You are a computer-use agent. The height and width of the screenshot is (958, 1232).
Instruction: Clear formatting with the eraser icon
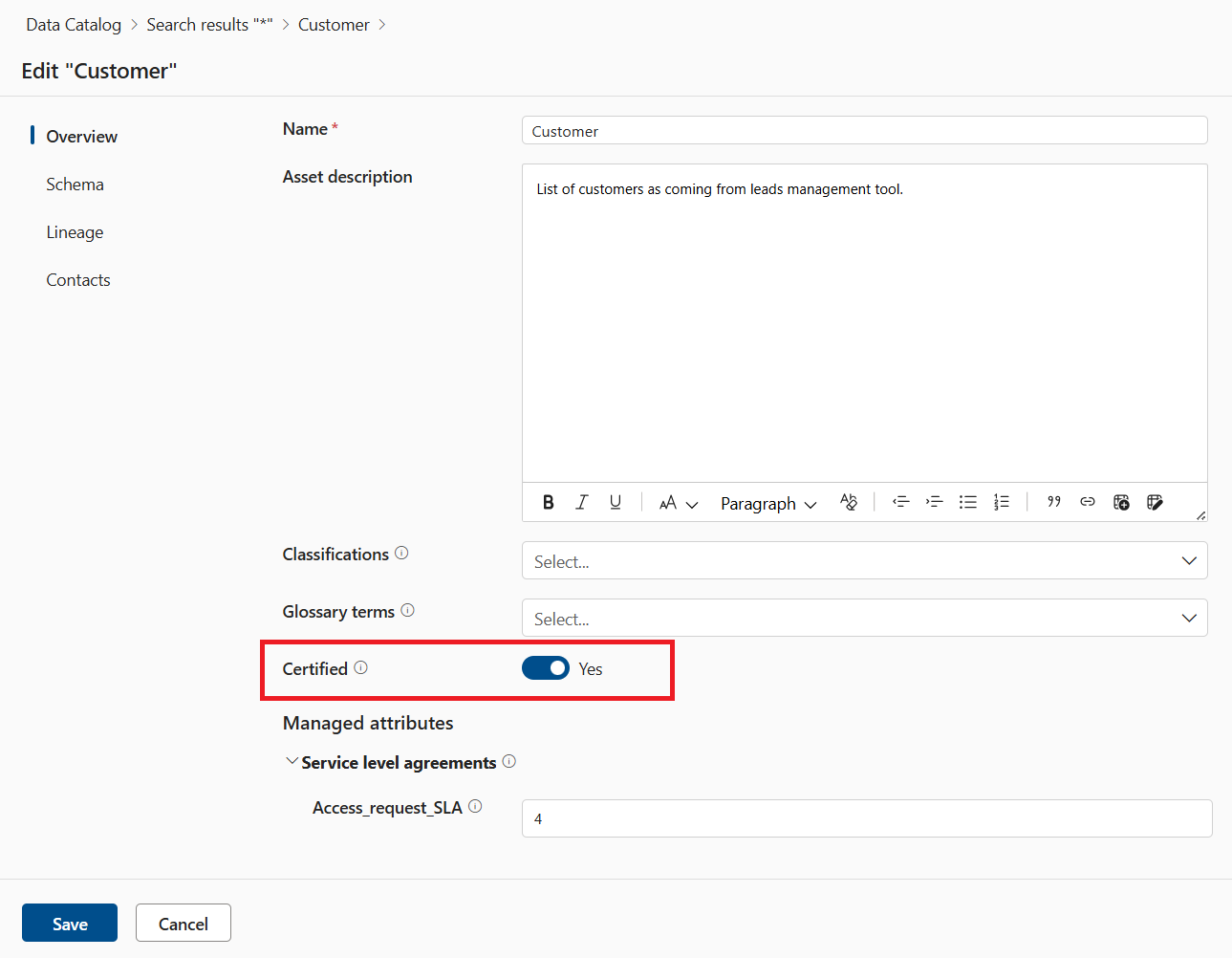point(849,502)
